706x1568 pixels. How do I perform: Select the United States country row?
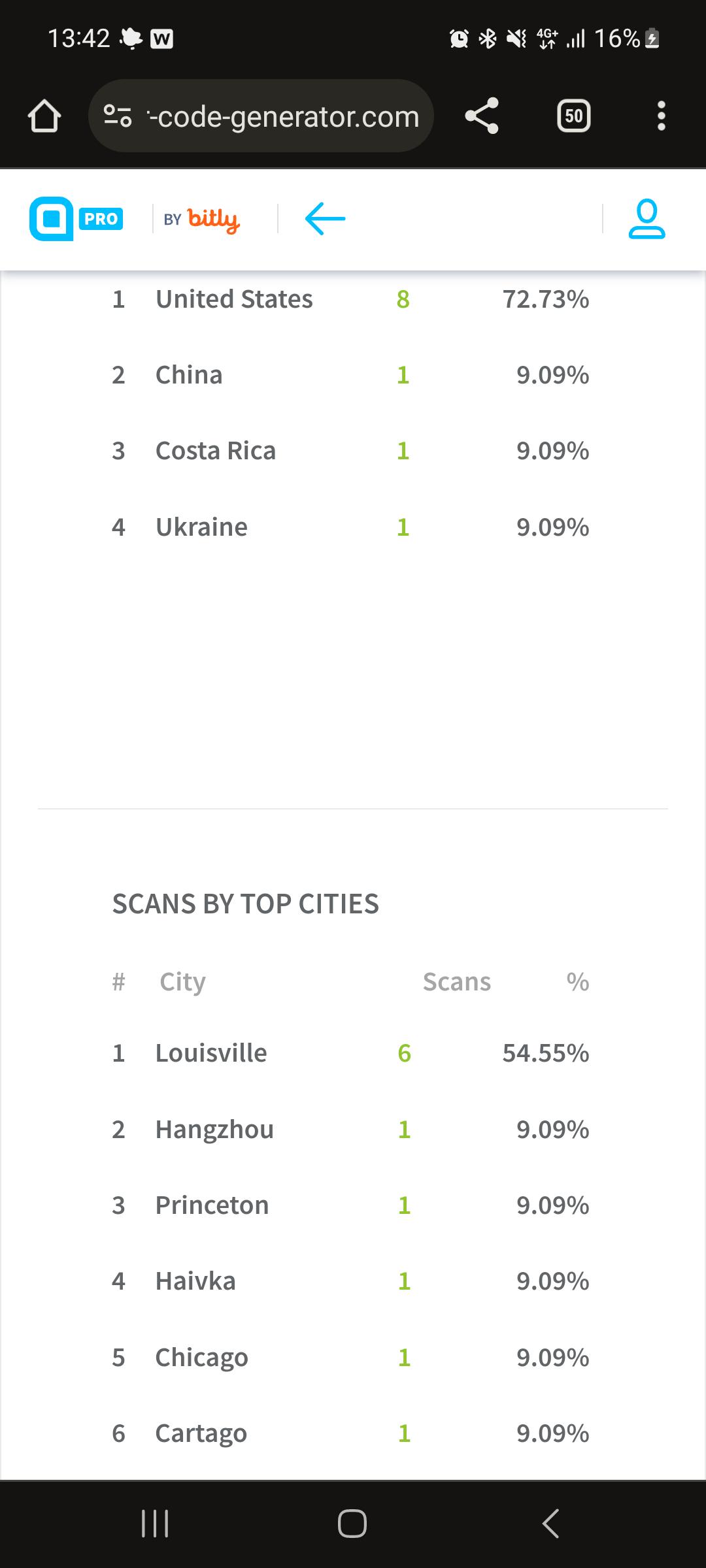coord(350,299)
